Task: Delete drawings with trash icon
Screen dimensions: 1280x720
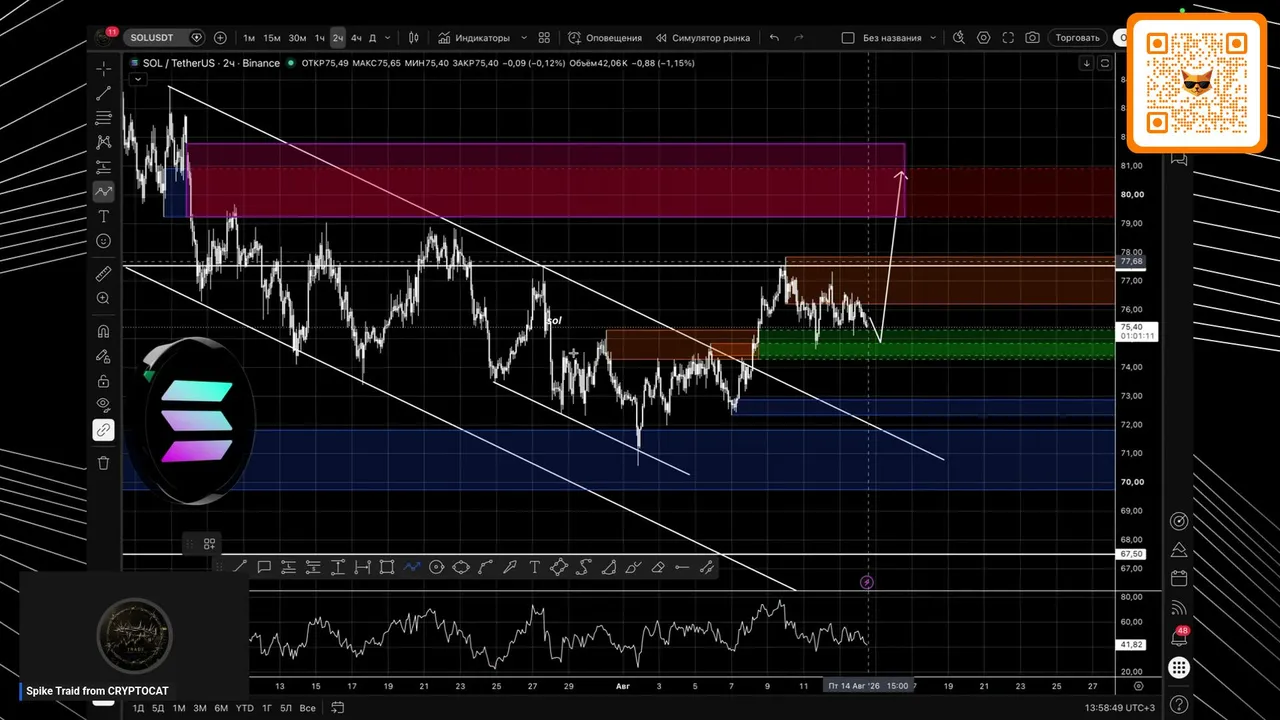Action: tap(104, 463)
